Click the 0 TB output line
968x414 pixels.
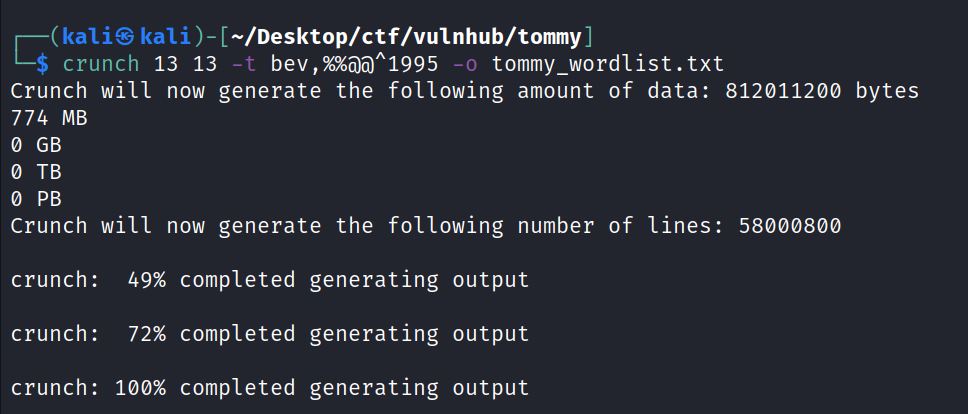point(36,172)
